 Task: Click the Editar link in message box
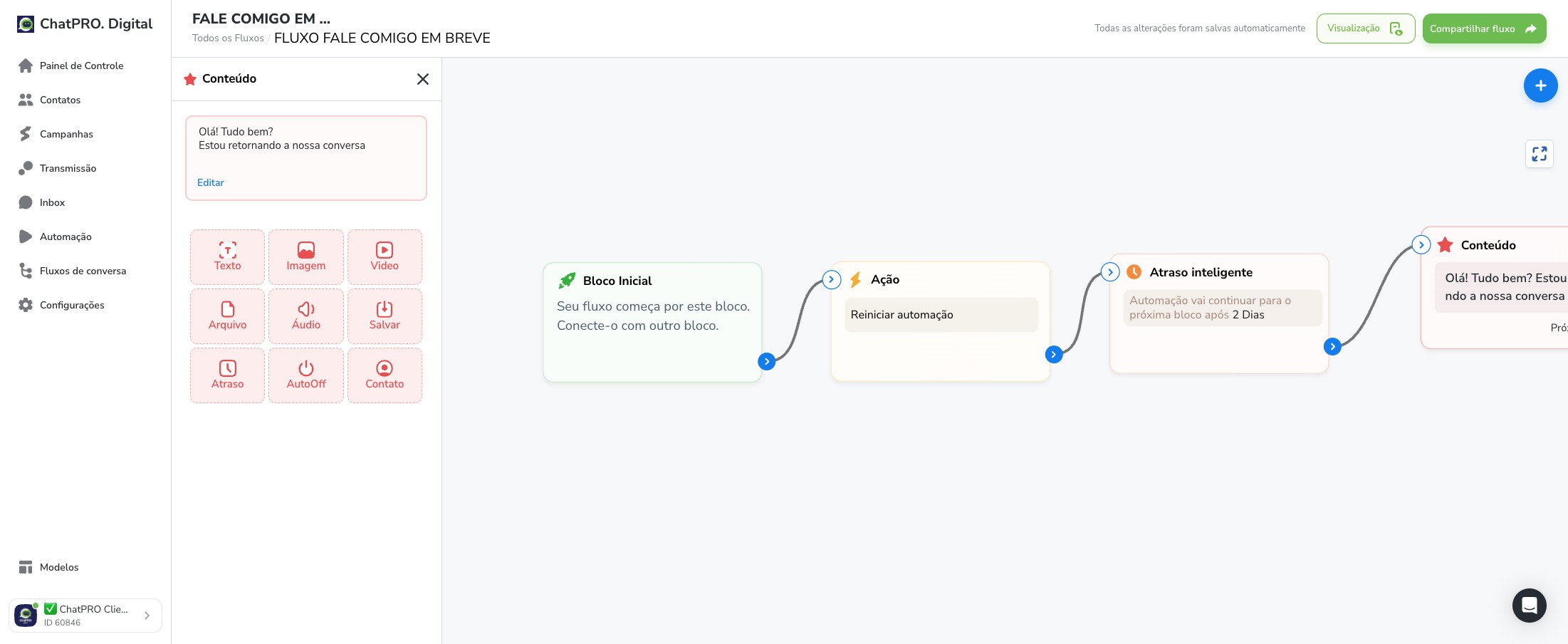(211, 182)
